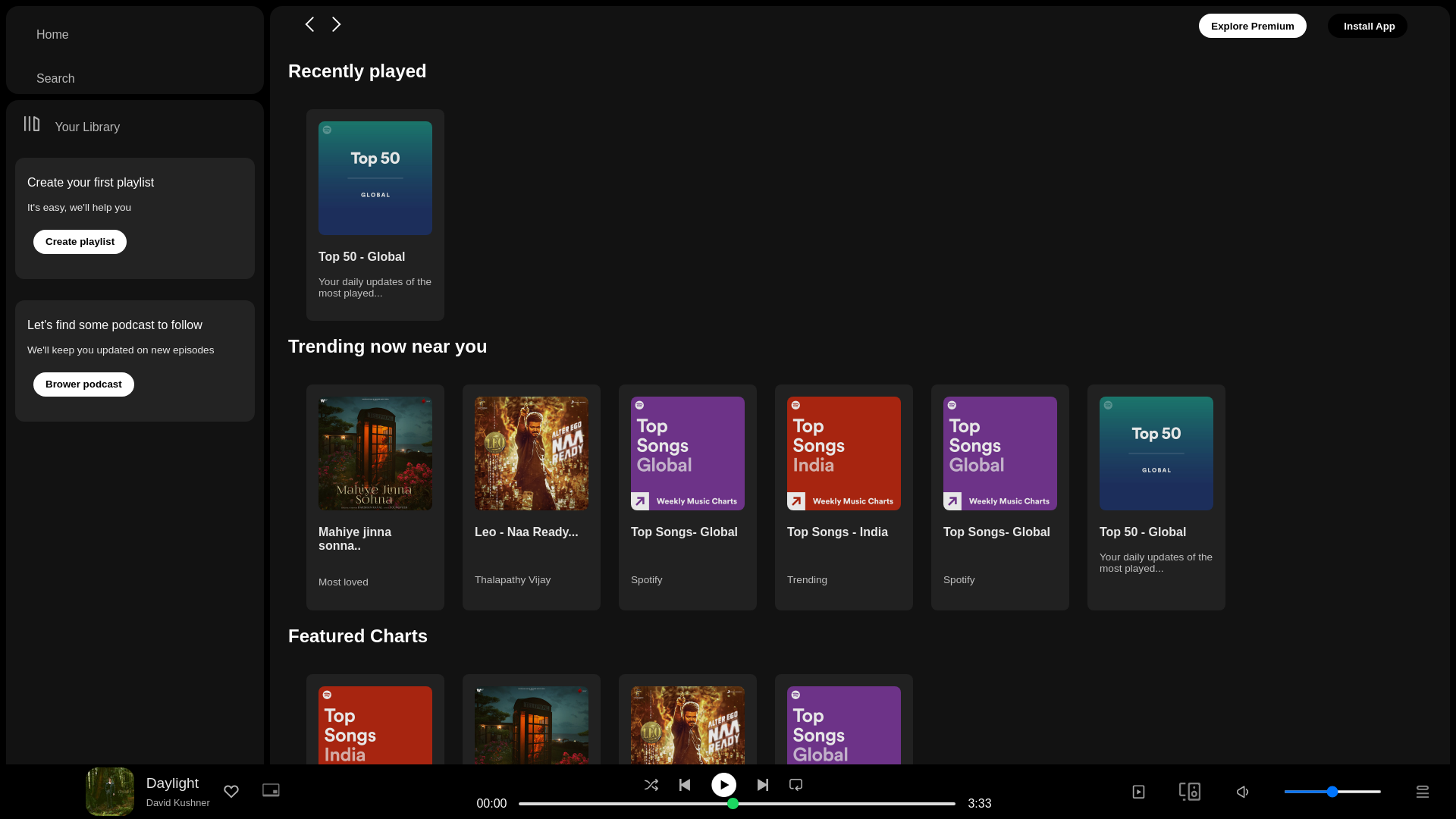Click the Daylight album art thumbnail

[110, 792]
